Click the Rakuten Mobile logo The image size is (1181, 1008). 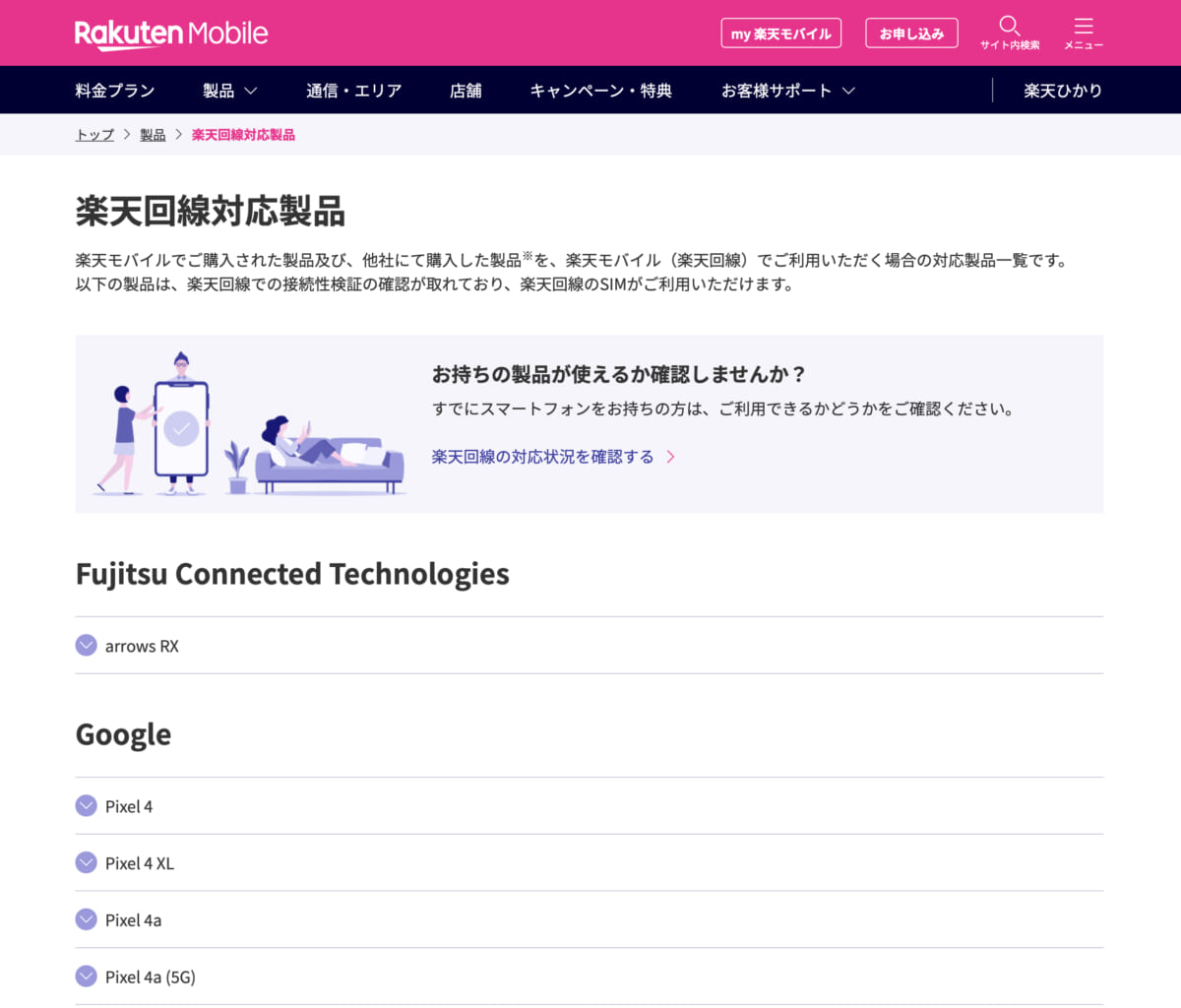point(171,33)
